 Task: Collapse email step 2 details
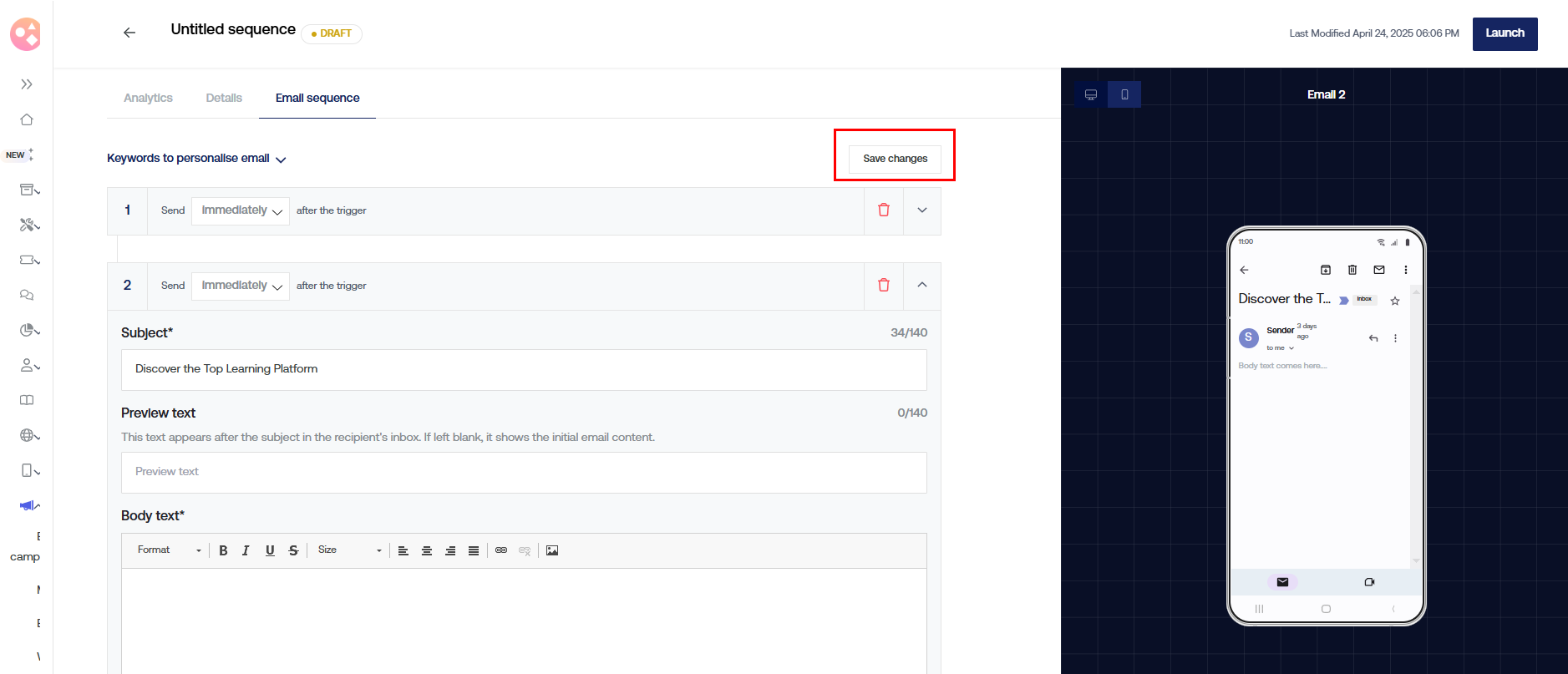[922, 285]
